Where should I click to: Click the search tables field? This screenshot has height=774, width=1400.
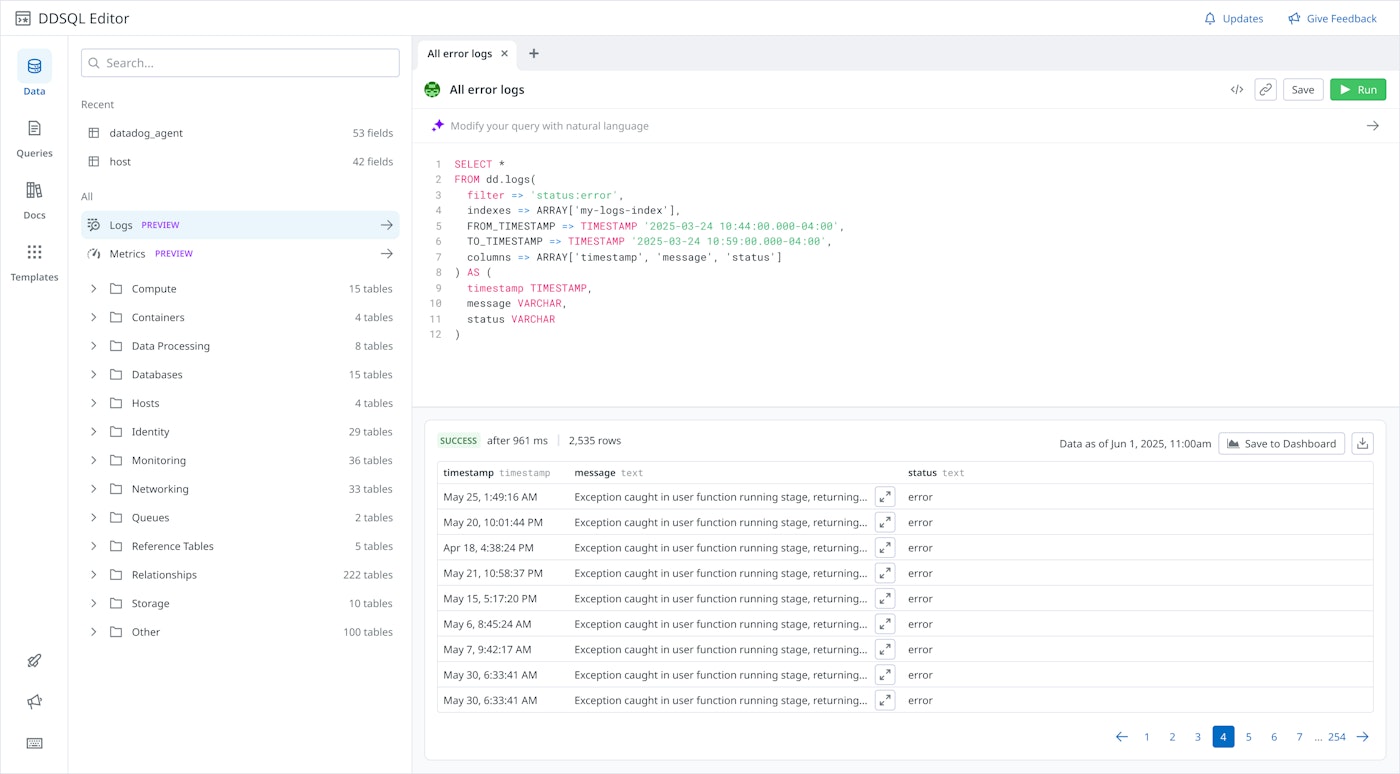click(240, 63)
